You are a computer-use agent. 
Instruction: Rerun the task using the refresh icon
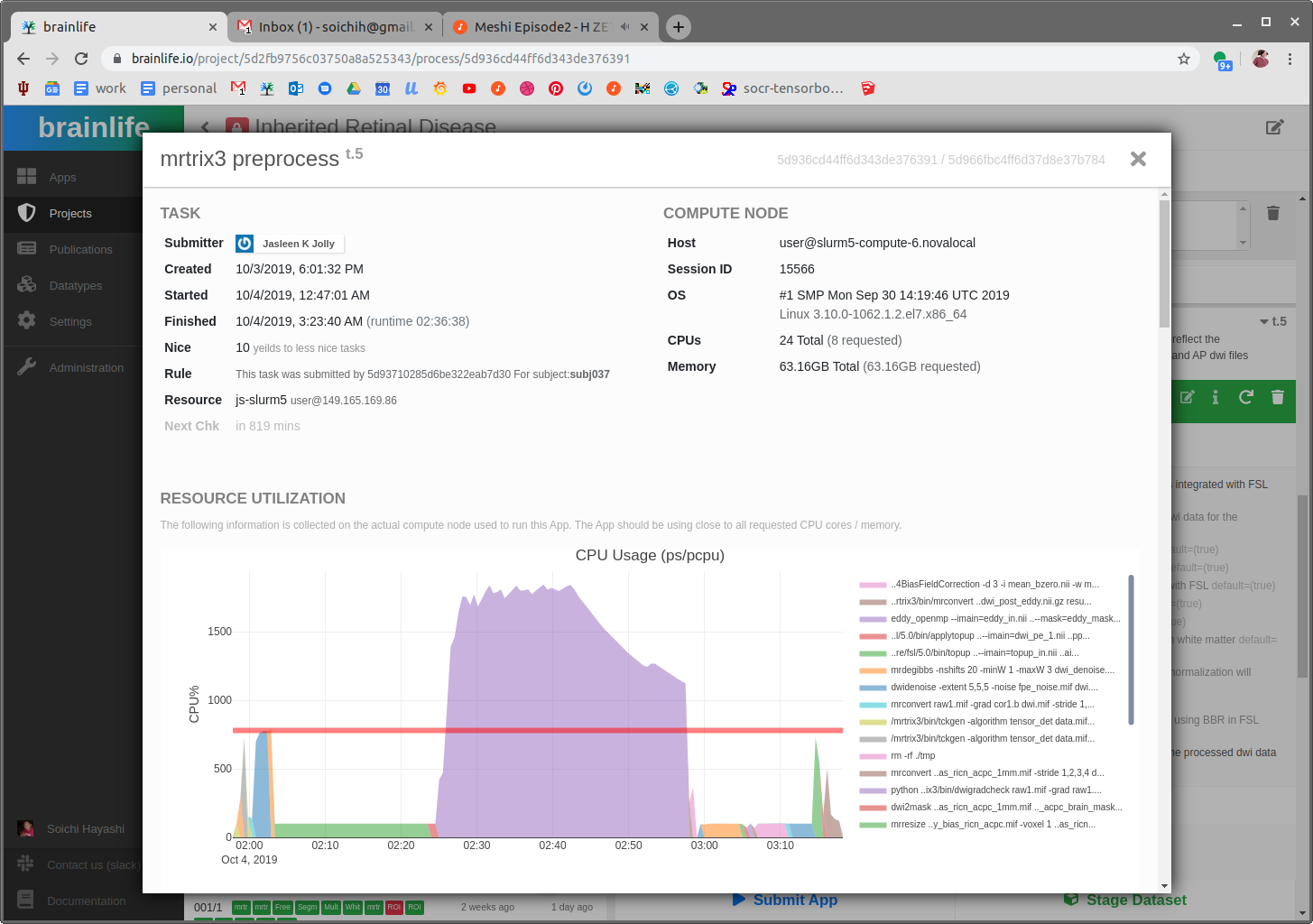(x=1245, y=397)
